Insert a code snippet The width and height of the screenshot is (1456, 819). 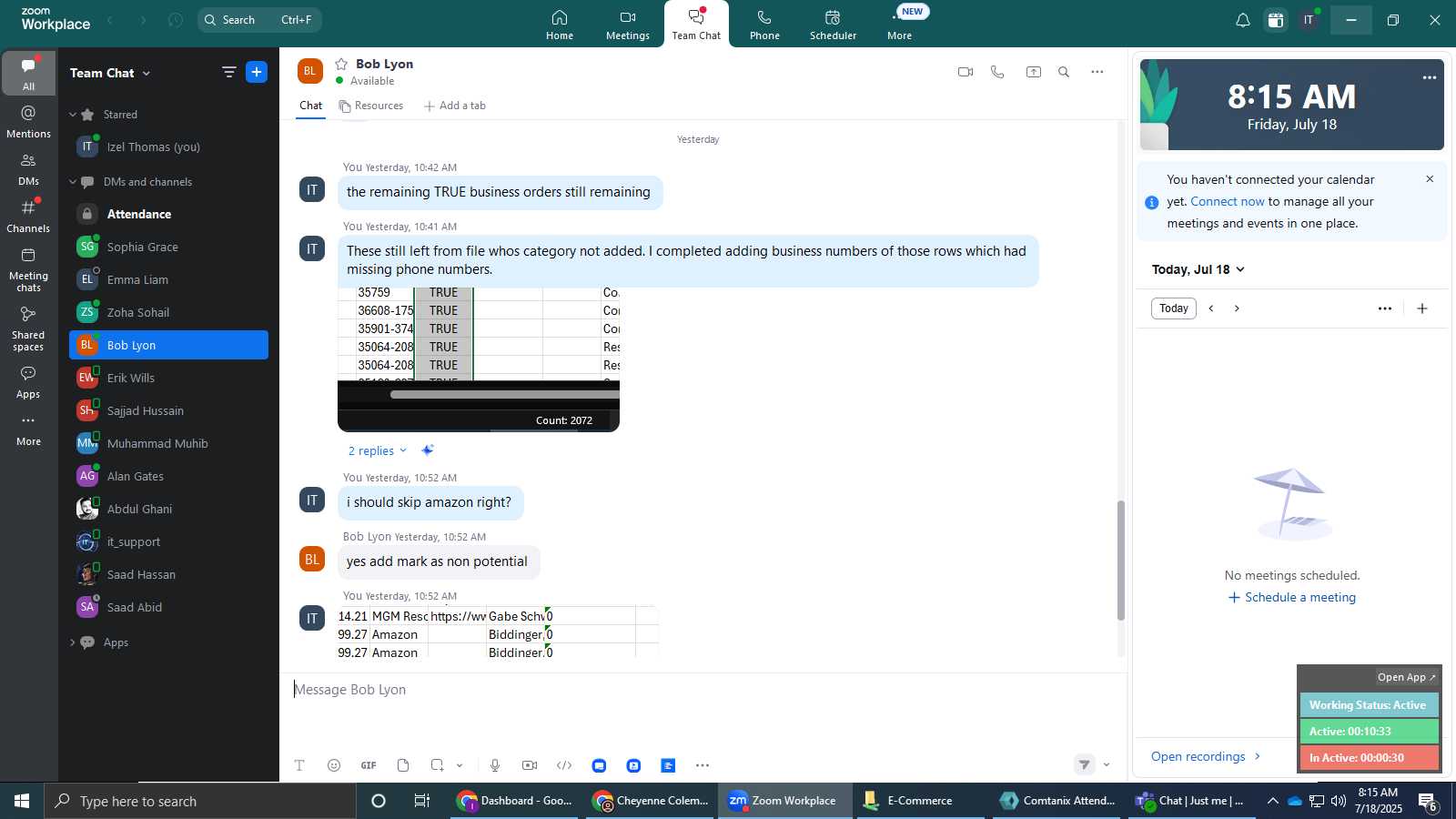[564, 765]
